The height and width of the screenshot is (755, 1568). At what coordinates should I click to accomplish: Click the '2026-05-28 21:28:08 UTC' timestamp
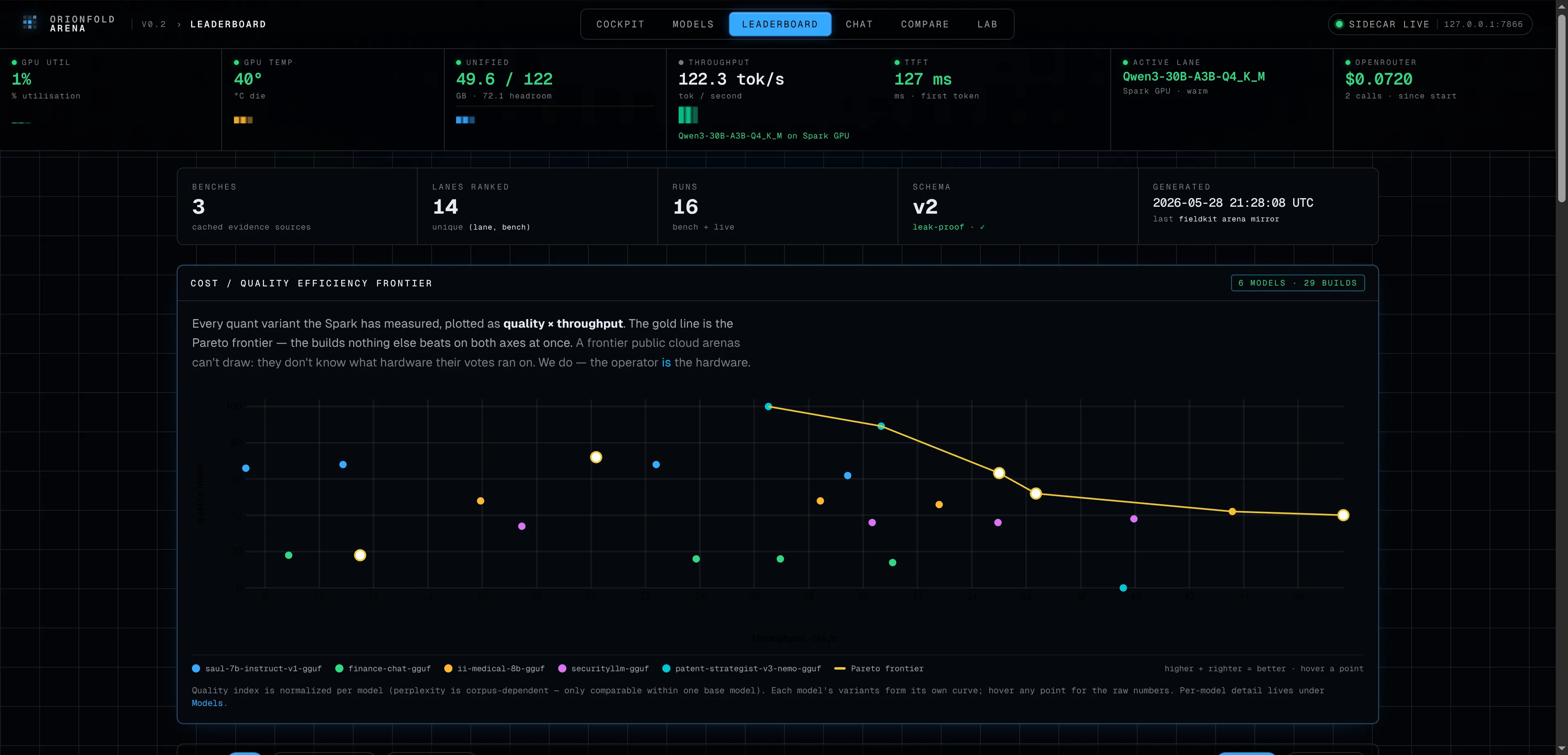coord(1233,203)
